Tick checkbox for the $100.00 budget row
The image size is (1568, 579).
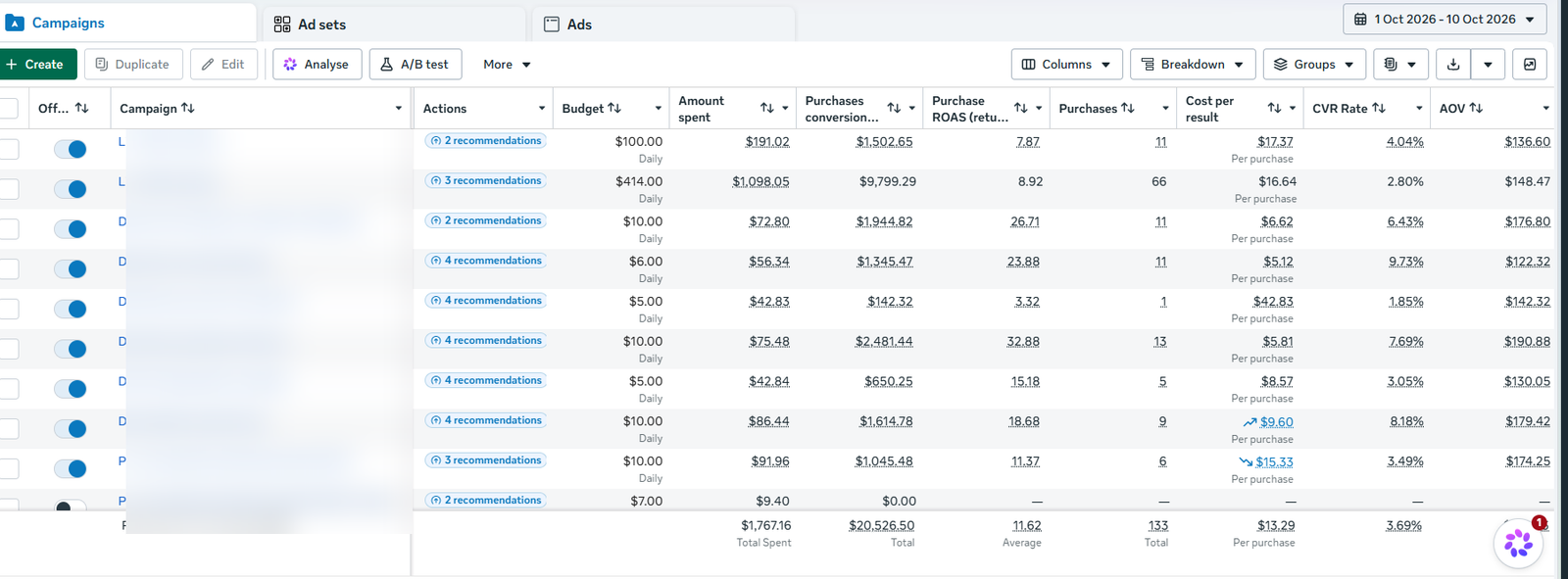click(9, 149)
